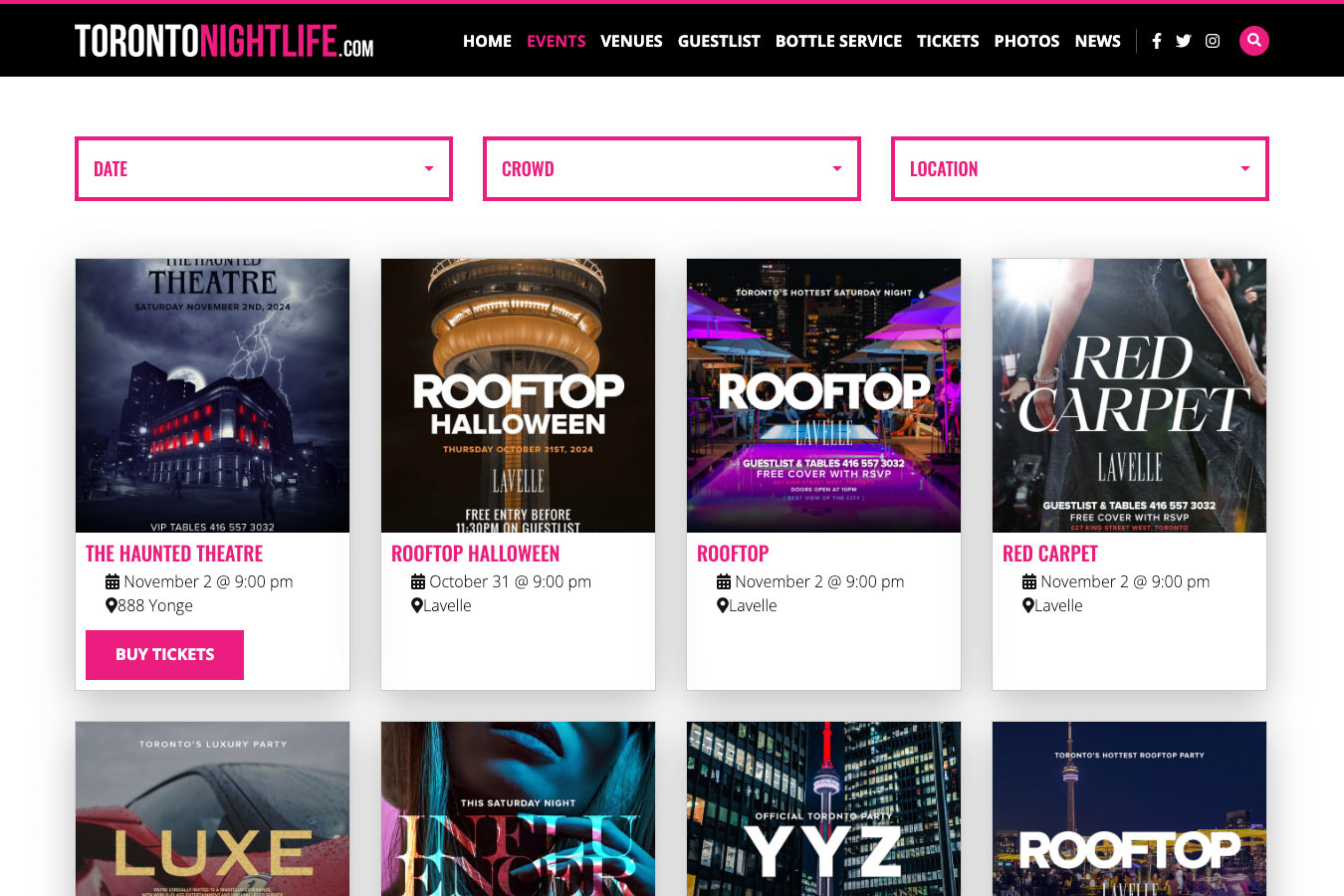
Task: Expand the CROWD filter dropdown
Action: coord(672,169)
